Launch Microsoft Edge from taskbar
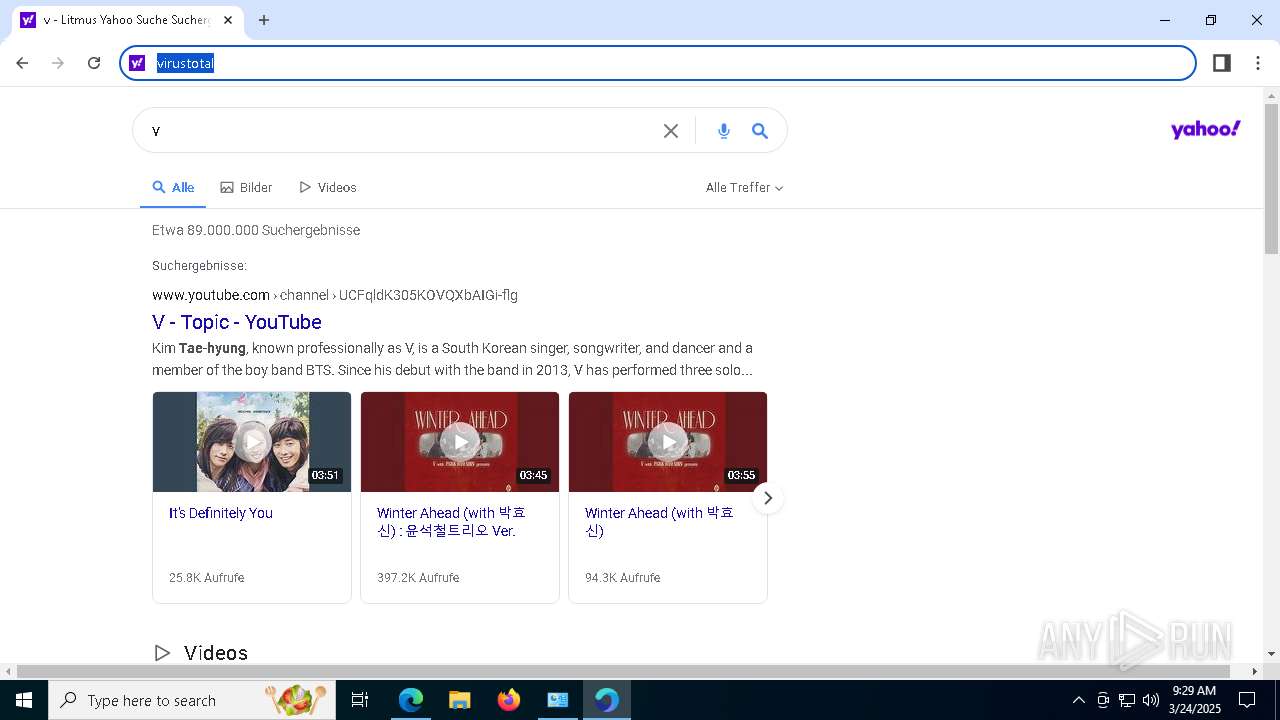Viewport: 1280px width, 720px height. [411, 700]
